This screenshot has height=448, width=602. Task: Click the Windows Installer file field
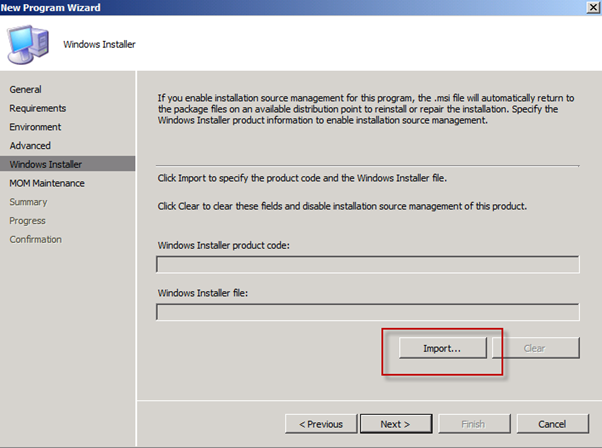[368, 312]
